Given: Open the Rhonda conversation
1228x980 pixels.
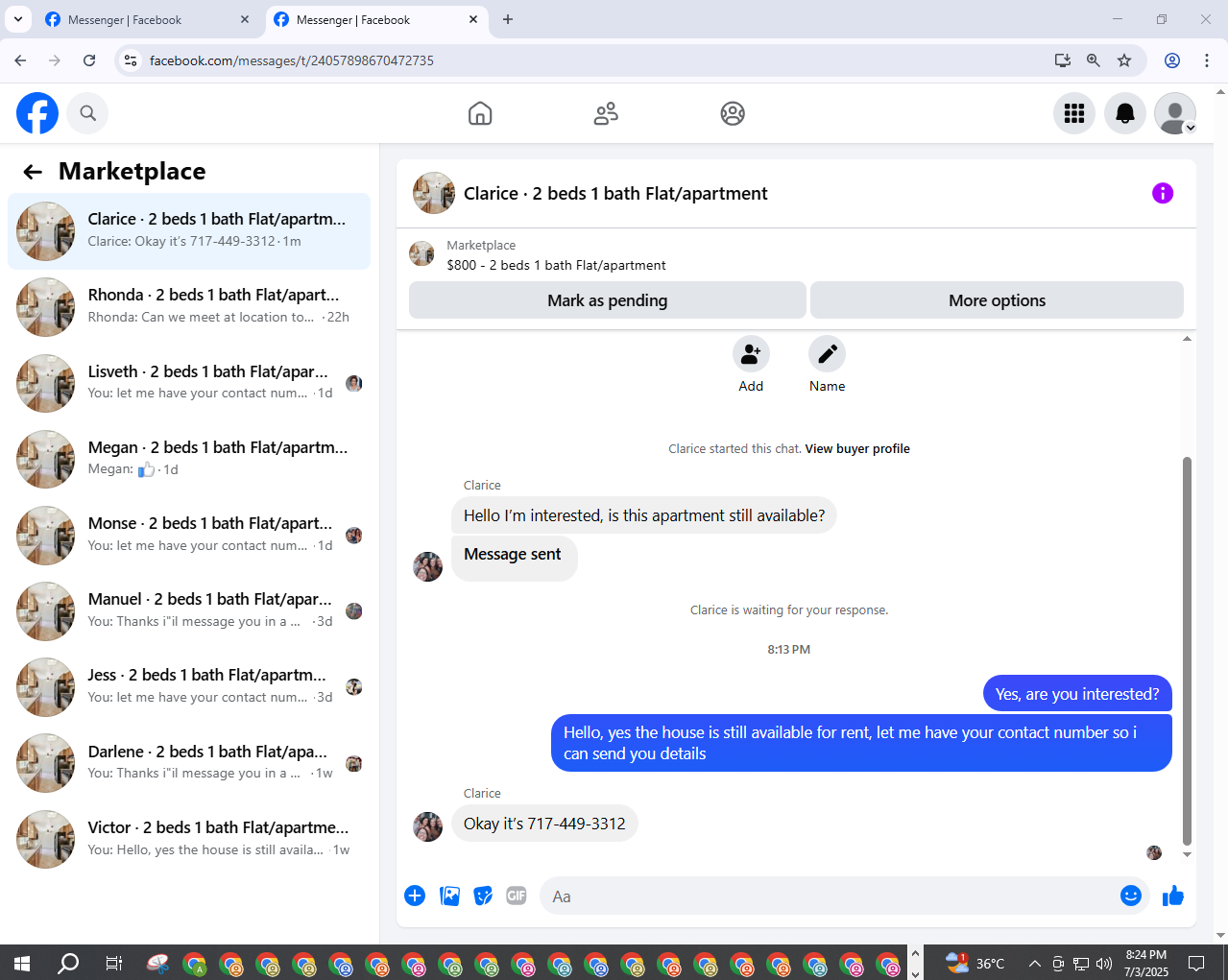Looking at the screenshot, I should pyautogui.click(x=189, y=307).
